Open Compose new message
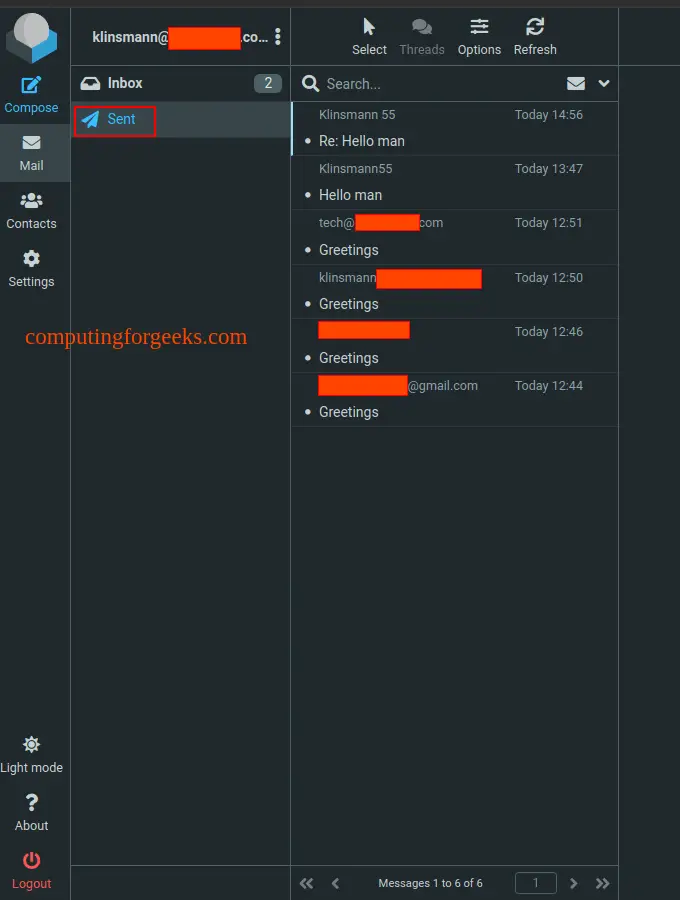 pyautogui.click(x=31, y=95)
